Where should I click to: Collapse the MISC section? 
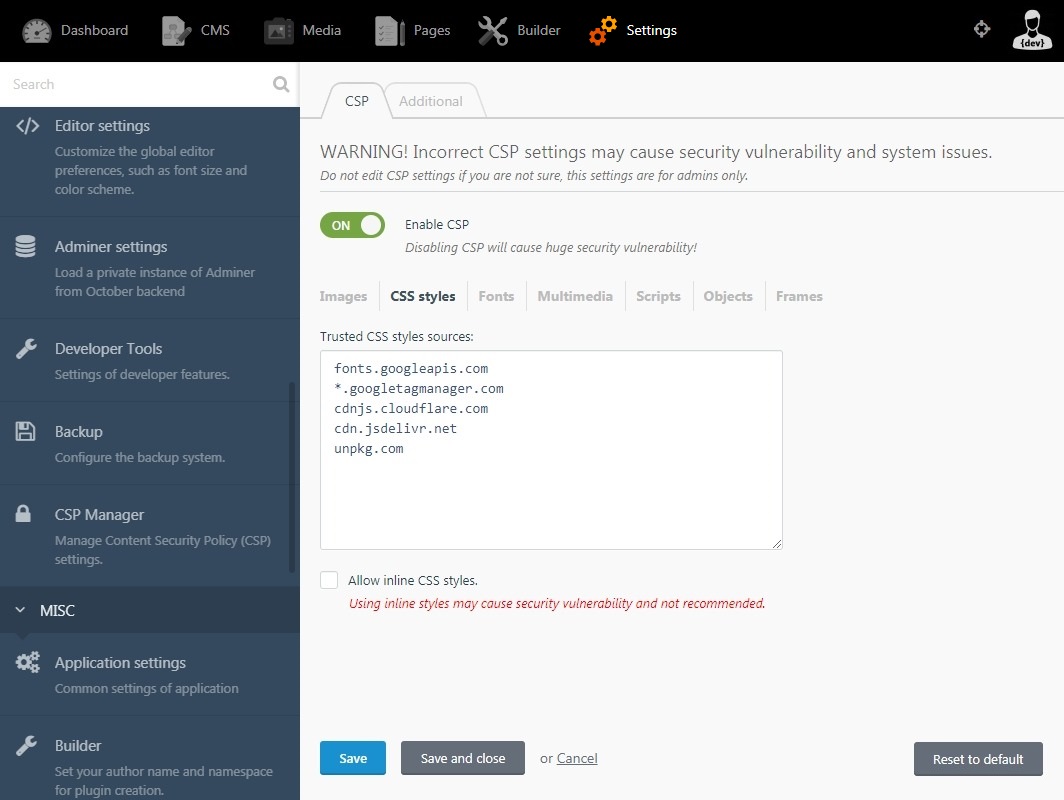click(x=150, y=611)
